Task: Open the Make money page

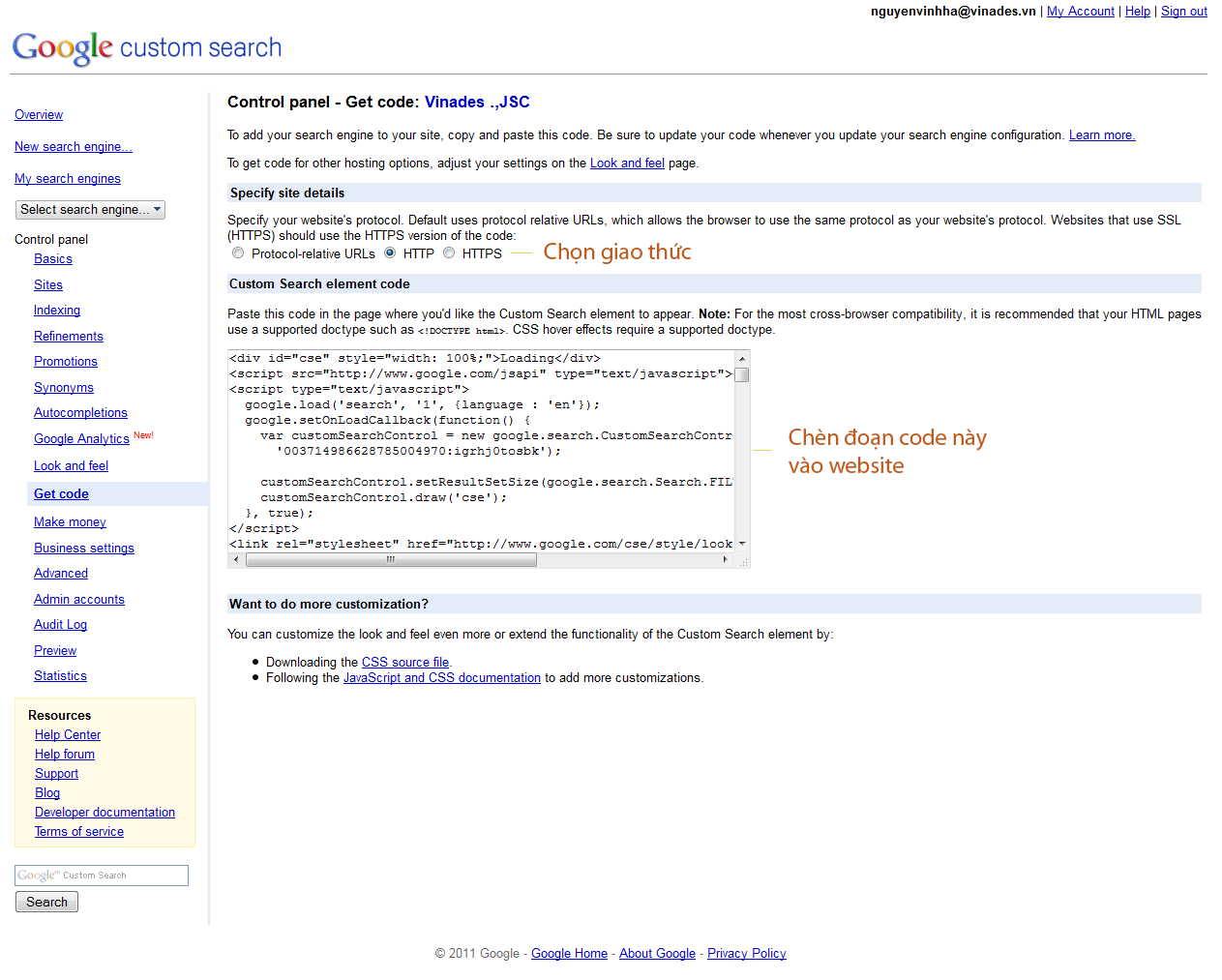Action: coord(70,522)
